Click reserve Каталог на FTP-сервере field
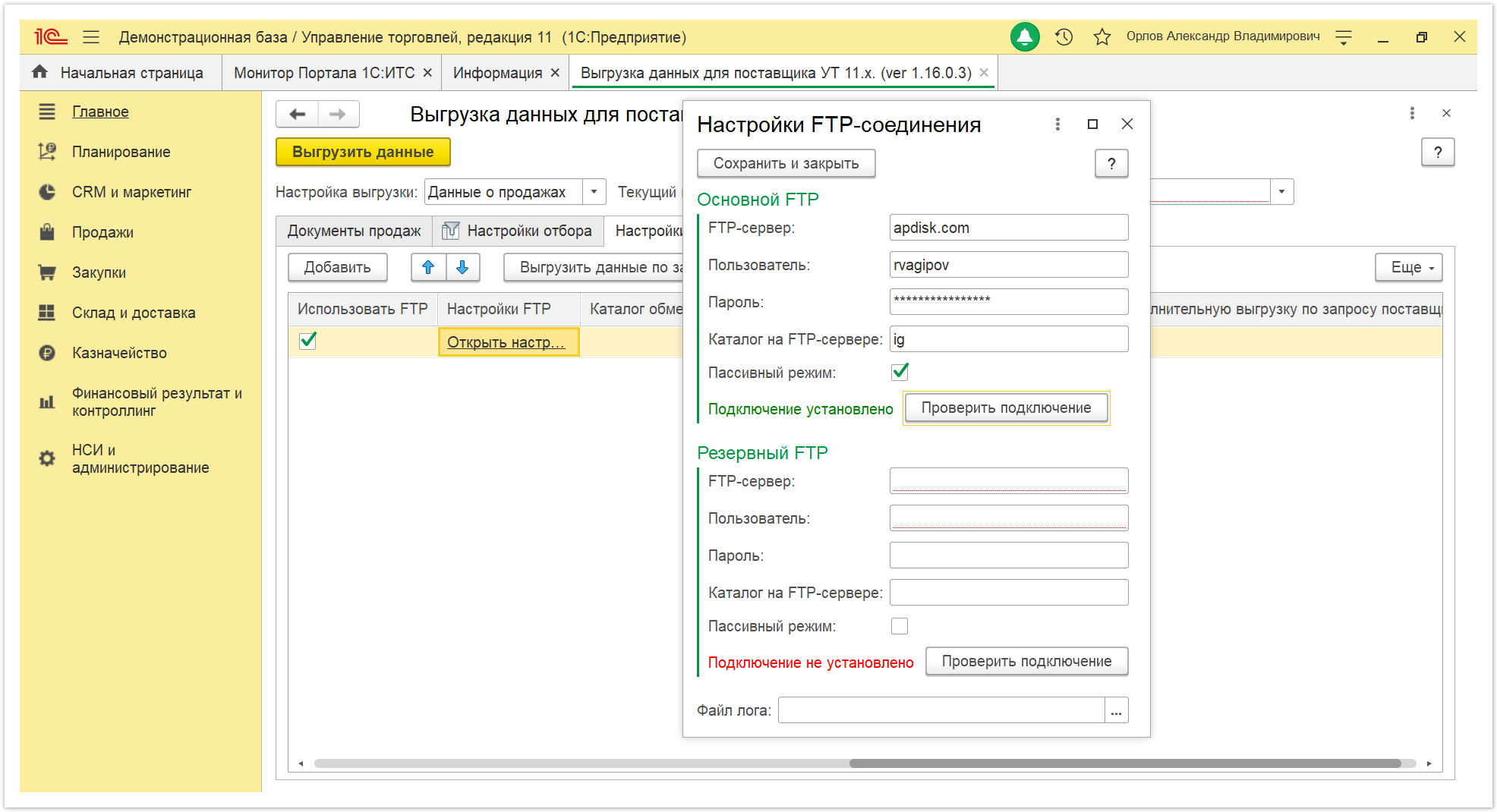 pyautogui.click(x=1009, y=593)
